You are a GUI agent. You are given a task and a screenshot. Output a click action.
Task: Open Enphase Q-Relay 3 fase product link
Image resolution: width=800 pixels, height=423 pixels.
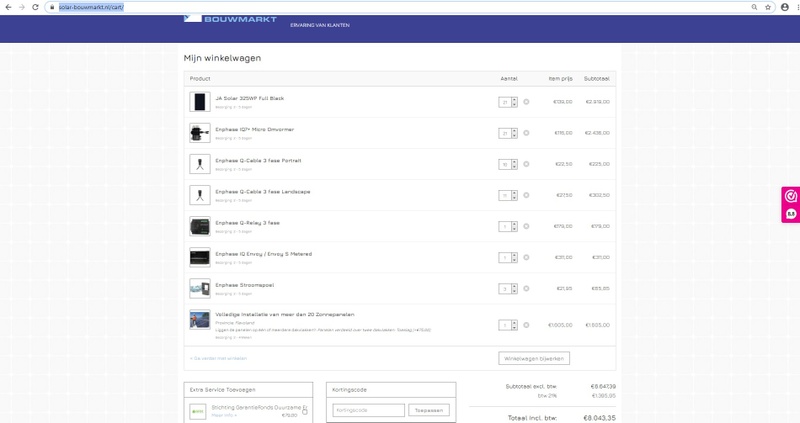(247, 222)
